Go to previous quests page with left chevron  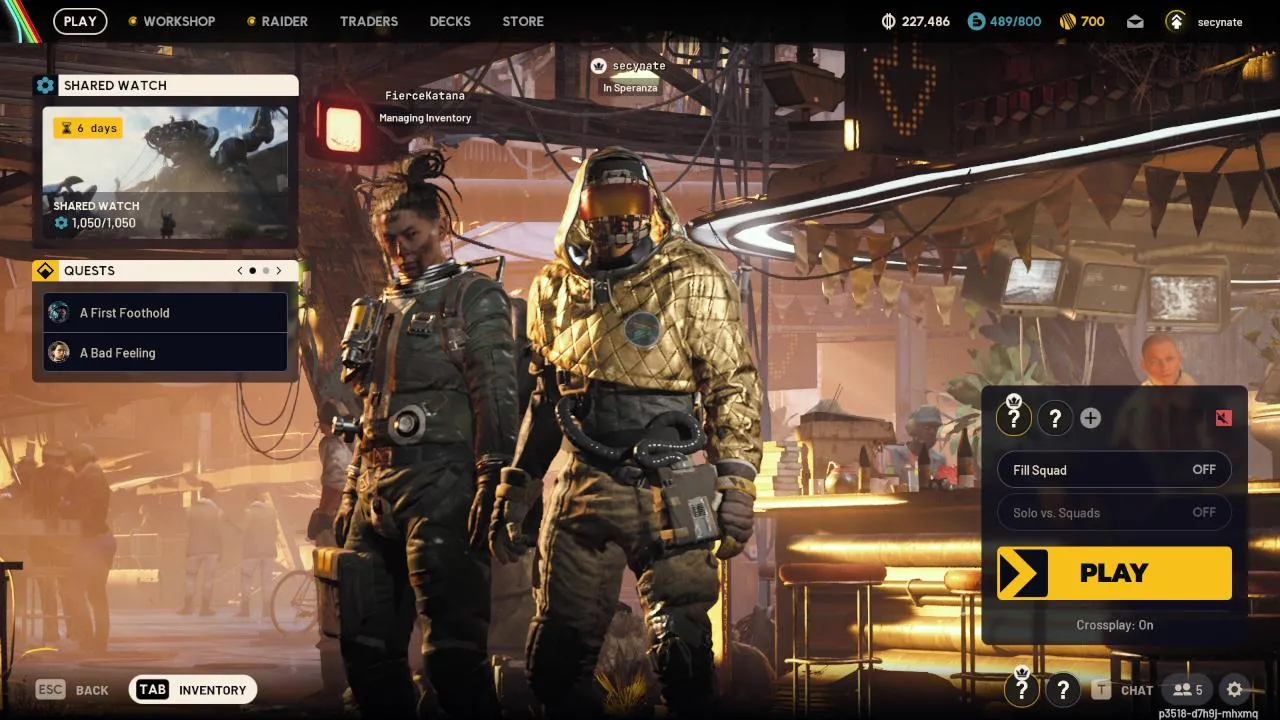(240, 271)
